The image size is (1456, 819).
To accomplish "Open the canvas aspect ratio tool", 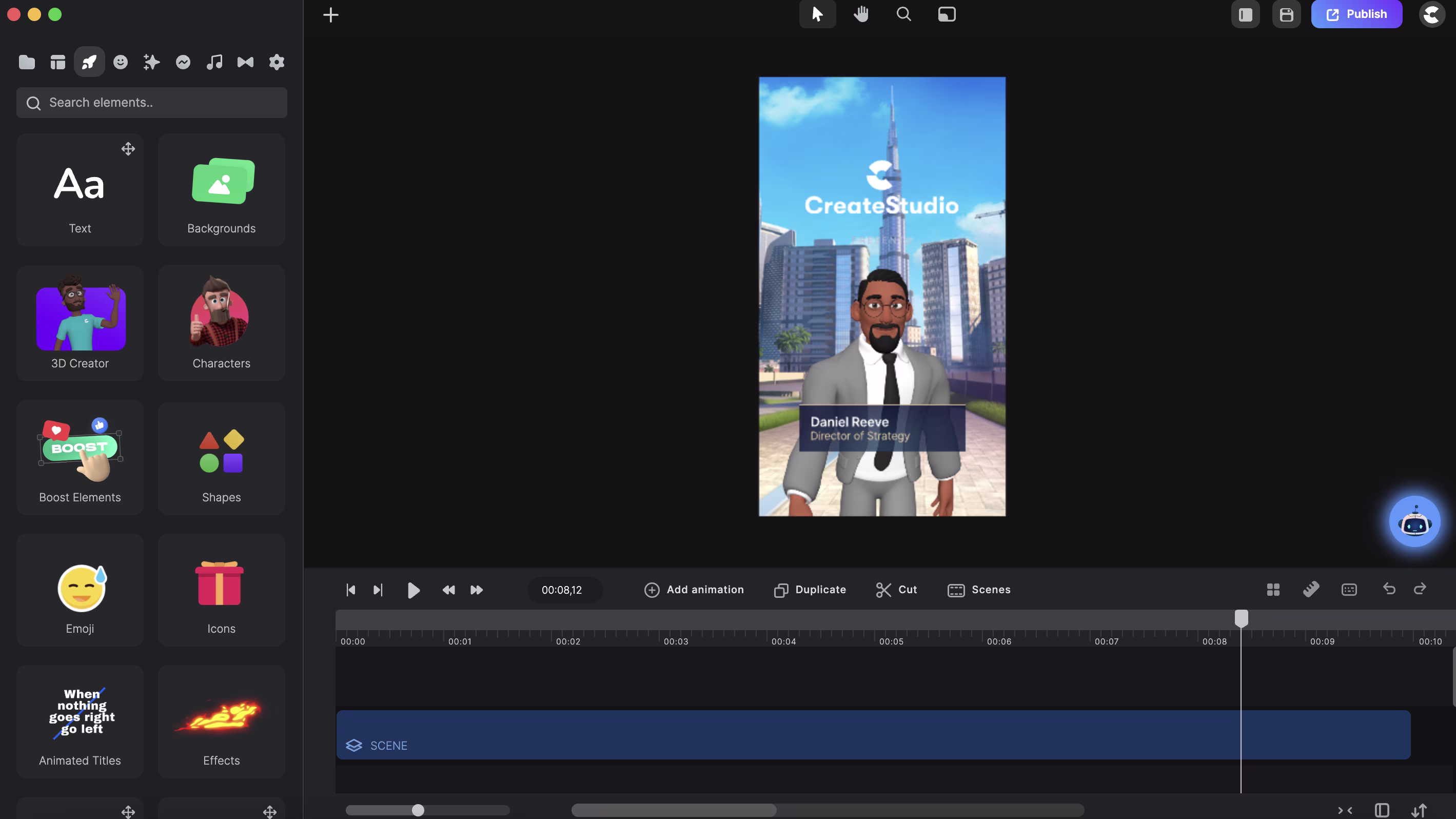I will point(947,14).
